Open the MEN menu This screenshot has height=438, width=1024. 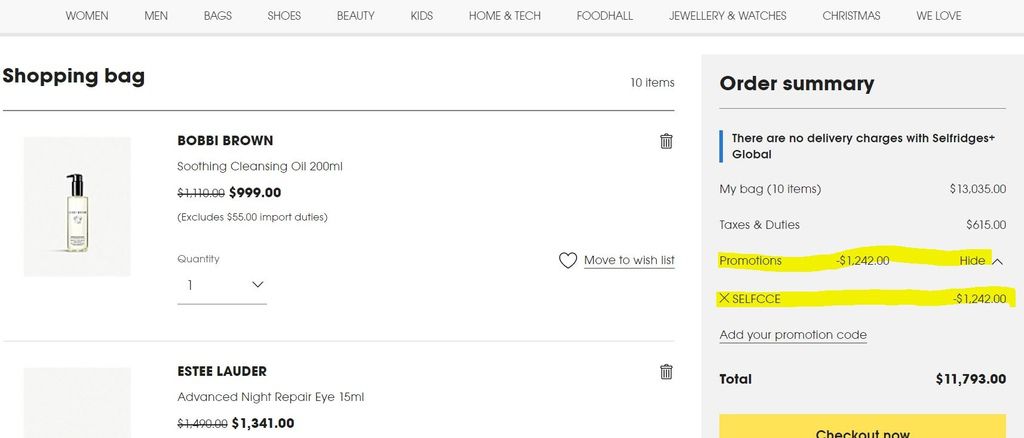click(x=156, y=16)
